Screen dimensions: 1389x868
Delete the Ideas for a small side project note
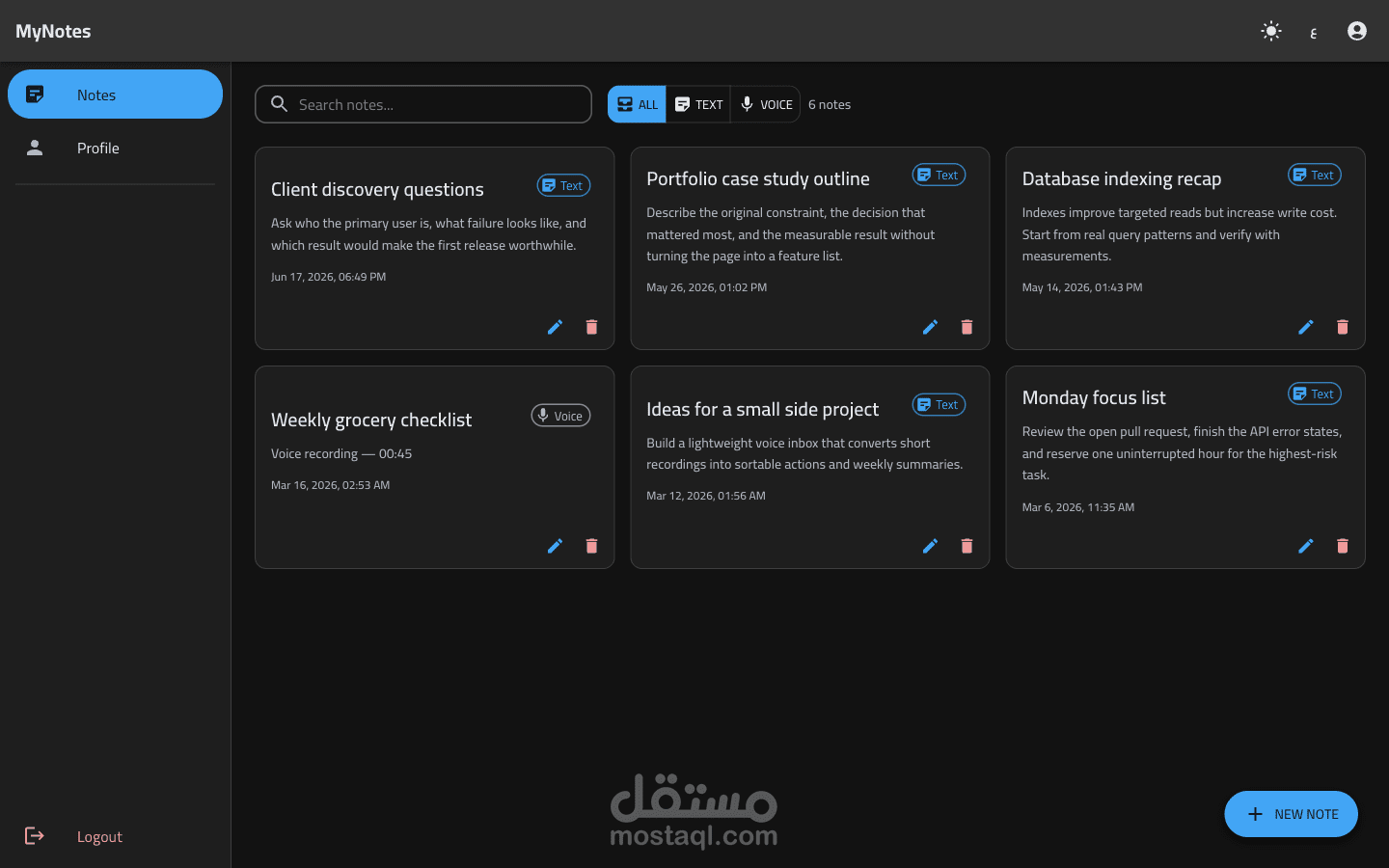click(x=967, y=546)
